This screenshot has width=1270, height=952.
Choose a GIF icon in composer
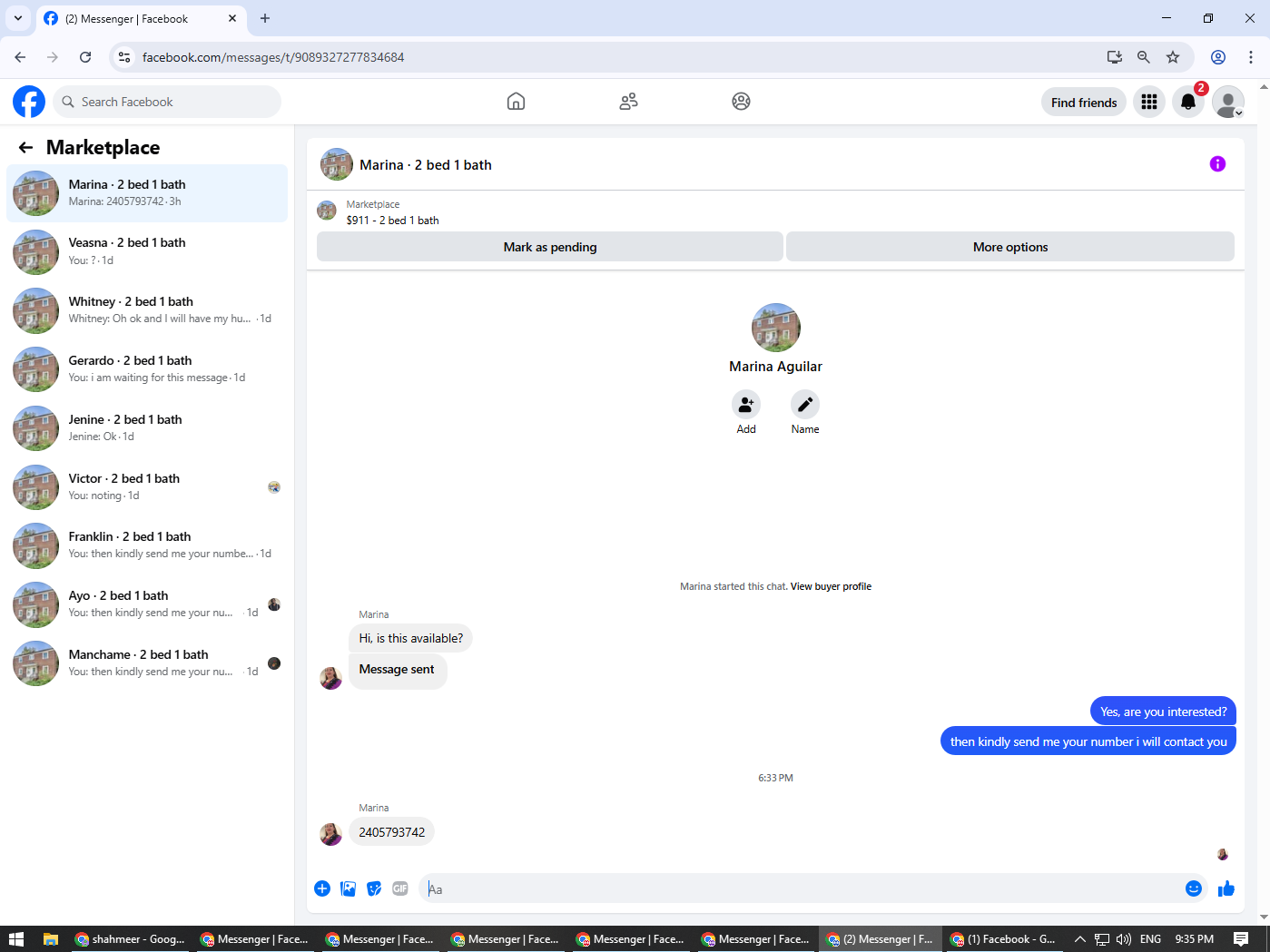coord(400,888)
